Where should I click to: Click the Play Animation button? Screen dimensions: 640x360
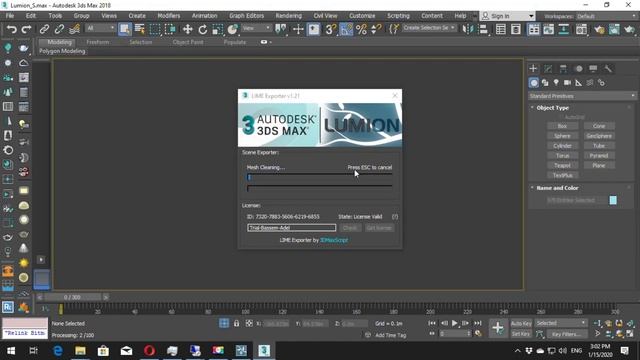click(x=454, y=323)
